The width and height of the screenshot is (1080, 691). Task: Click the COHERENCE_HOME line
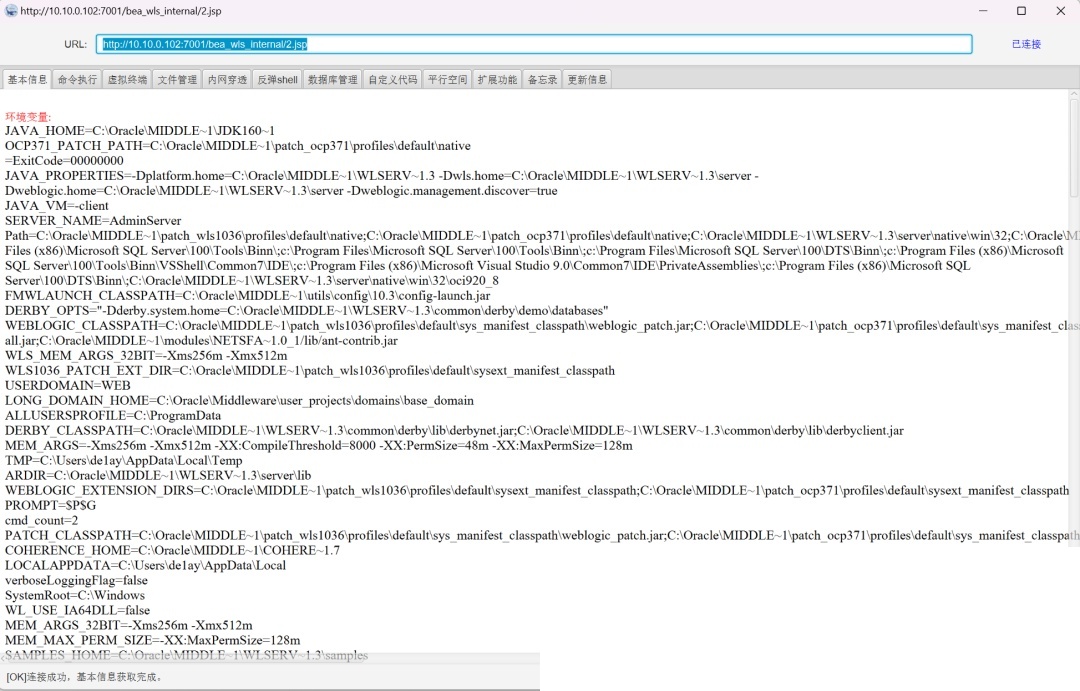pyautogui.click(x=172, y=550)
